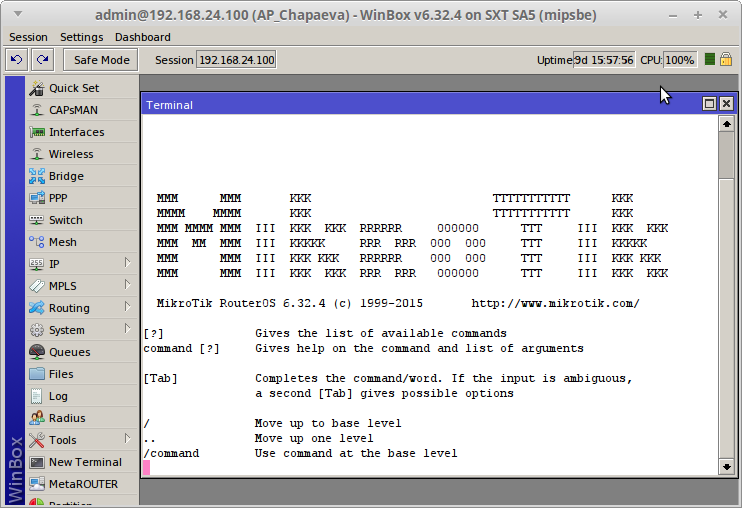Open Mesh via its nodes icon
The height and width of the screenshot is (508, 742).
pos(36,242)
